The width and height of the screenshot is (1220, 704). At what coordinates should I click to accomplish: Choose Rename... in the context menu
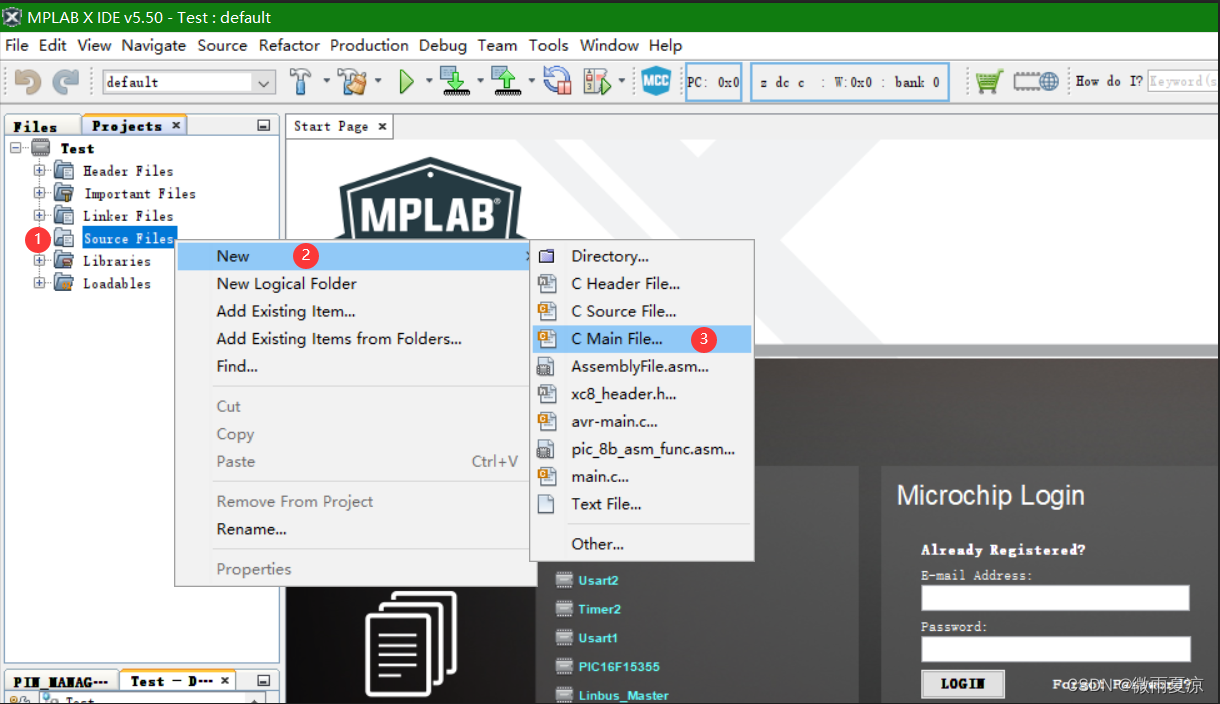356,529
